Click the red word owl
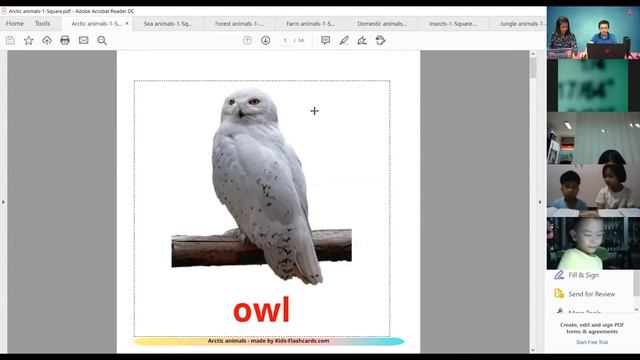The image size is (640, 360). [262, 310]
